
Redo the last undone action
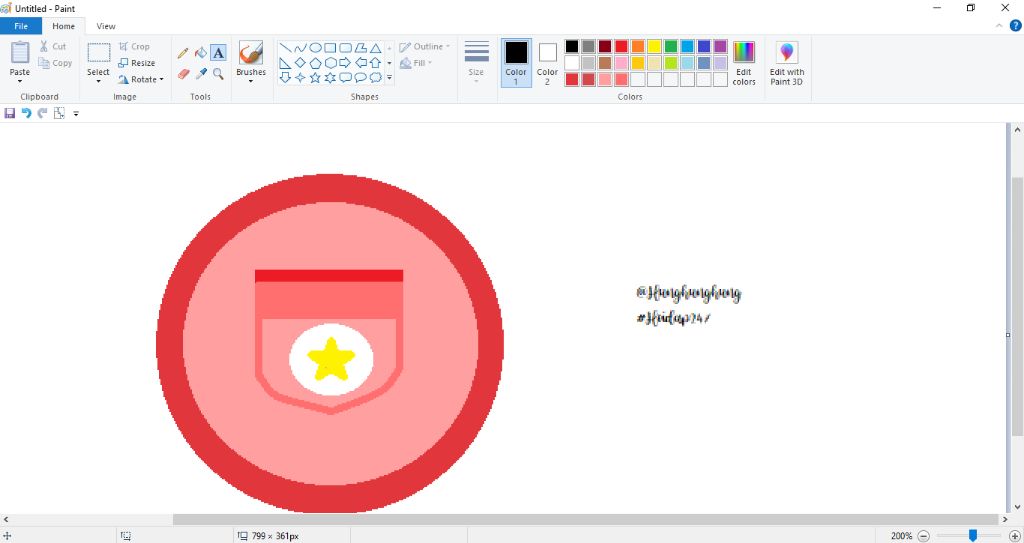tap(42, 113)
